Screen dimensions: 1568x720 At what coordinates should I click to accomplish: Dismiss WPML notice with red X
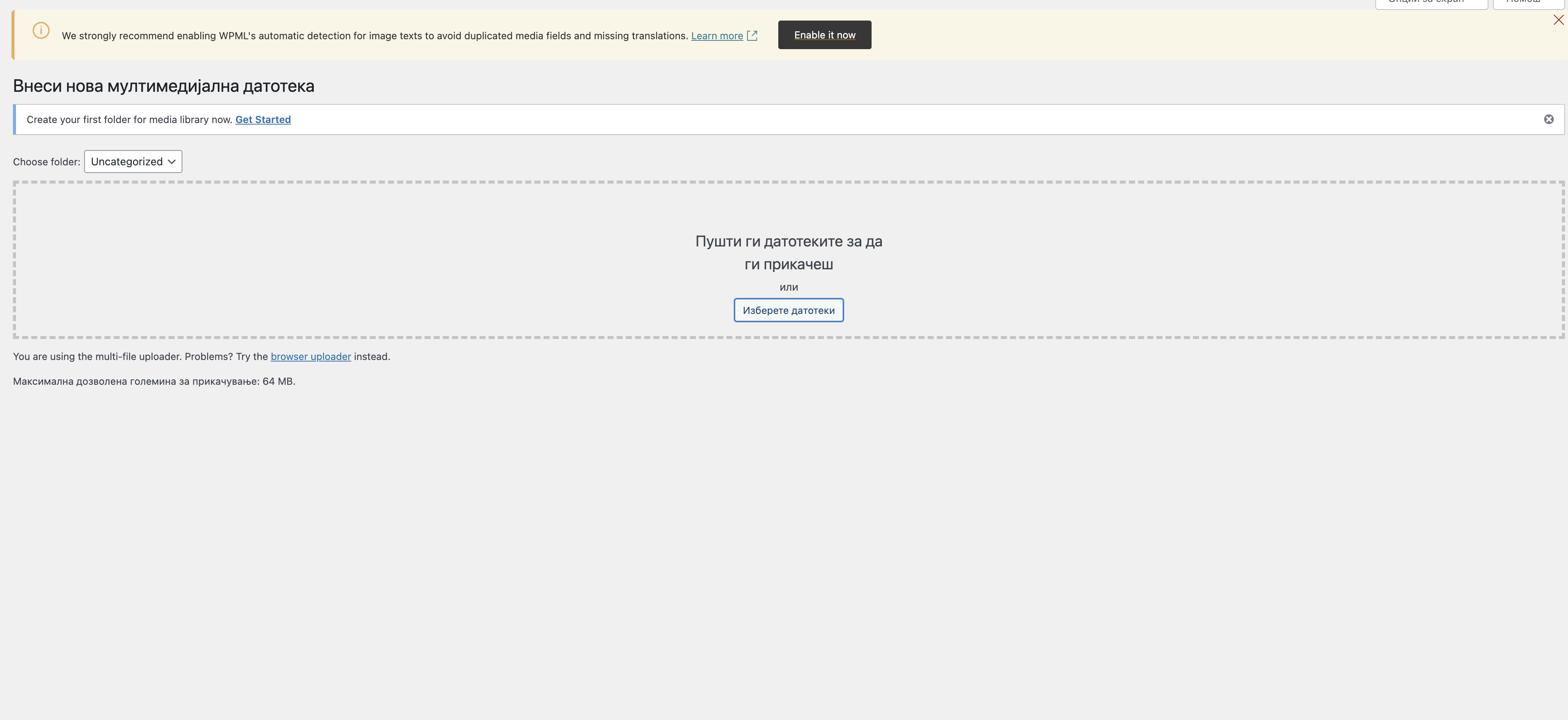pyautogui.click(x=1558, y=20)
